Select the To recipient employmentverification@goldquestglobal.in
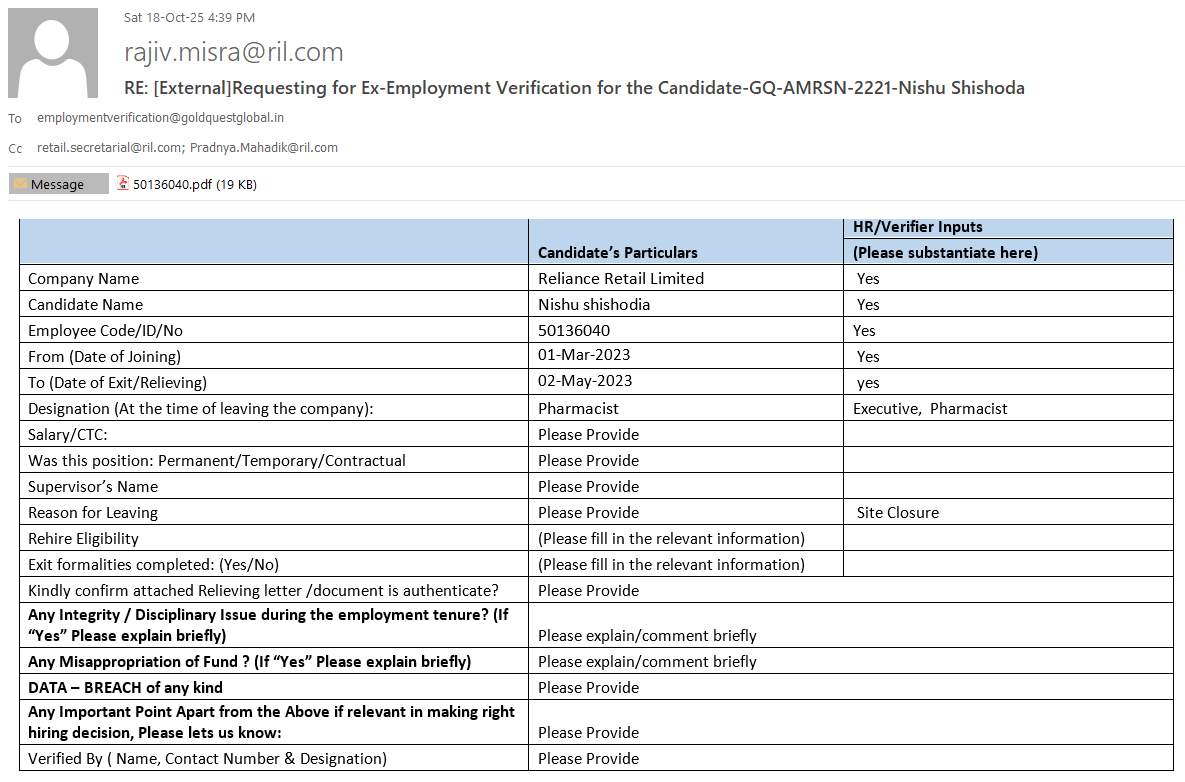Screen dimensions: 1185x782 [160, 117]
